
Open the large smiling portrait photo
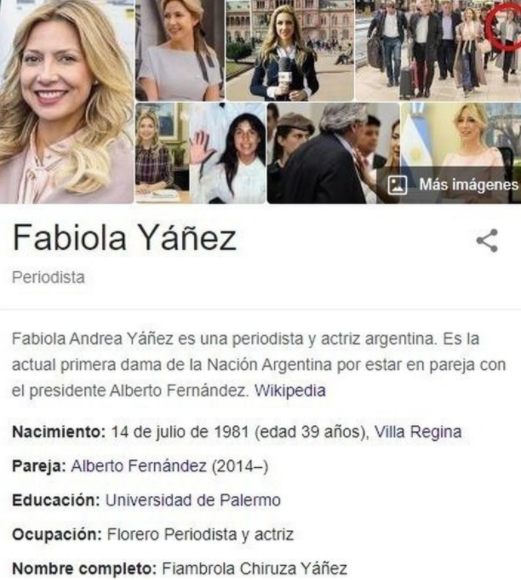pyautogui.click(x=67, y=102)
